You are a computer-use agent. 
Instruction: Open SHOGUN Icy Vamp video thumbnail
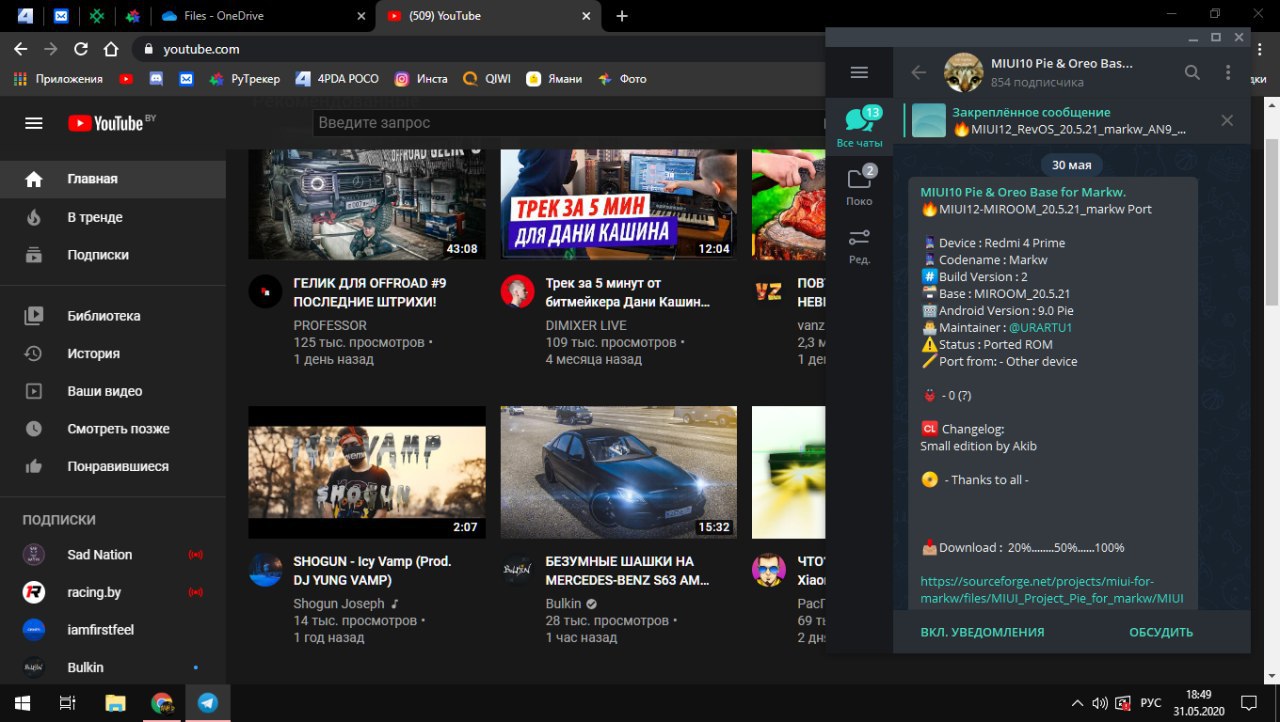367,472
